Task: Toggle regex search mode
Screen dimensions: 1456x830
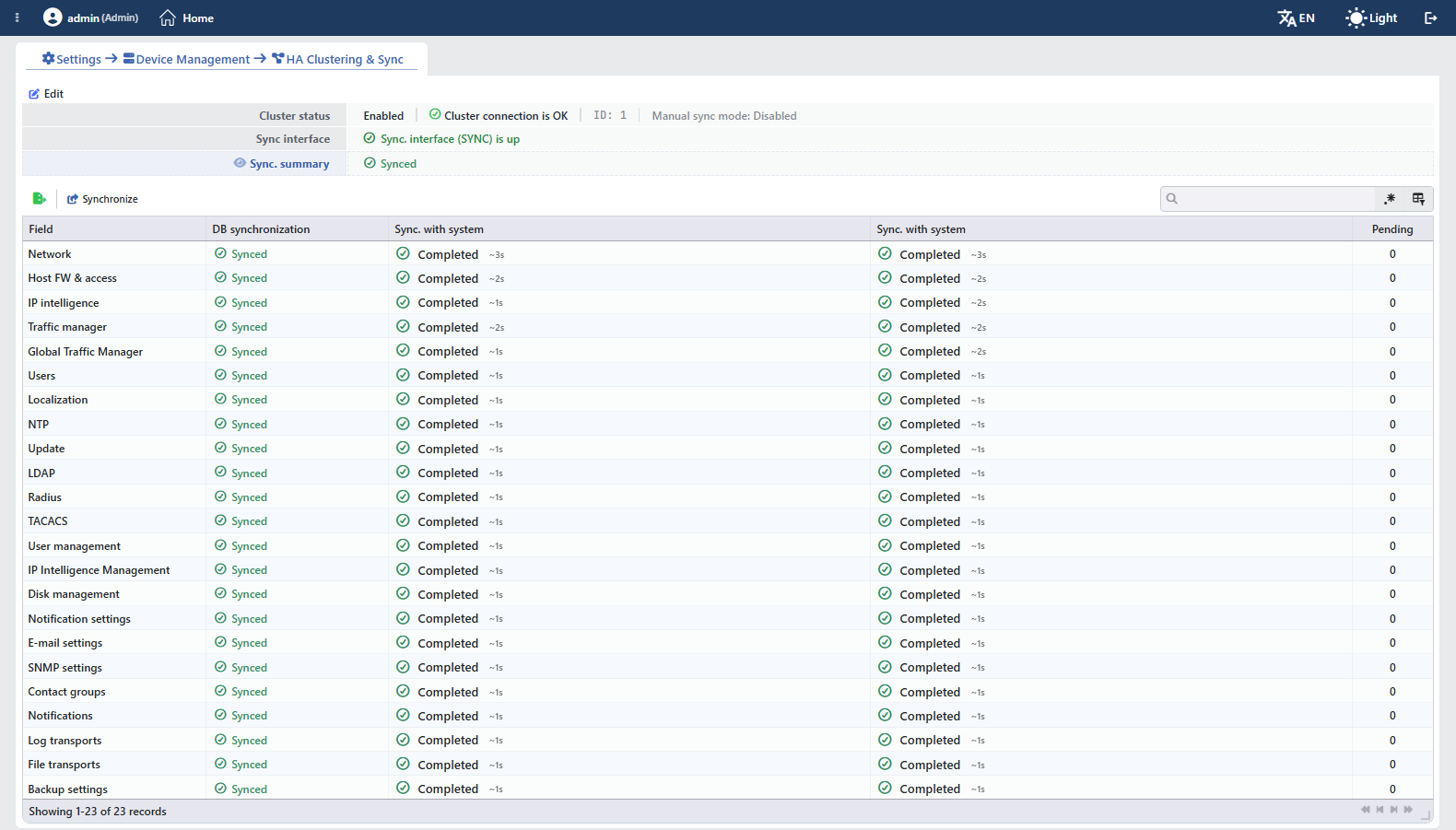Action: (x=1390, y=198)
